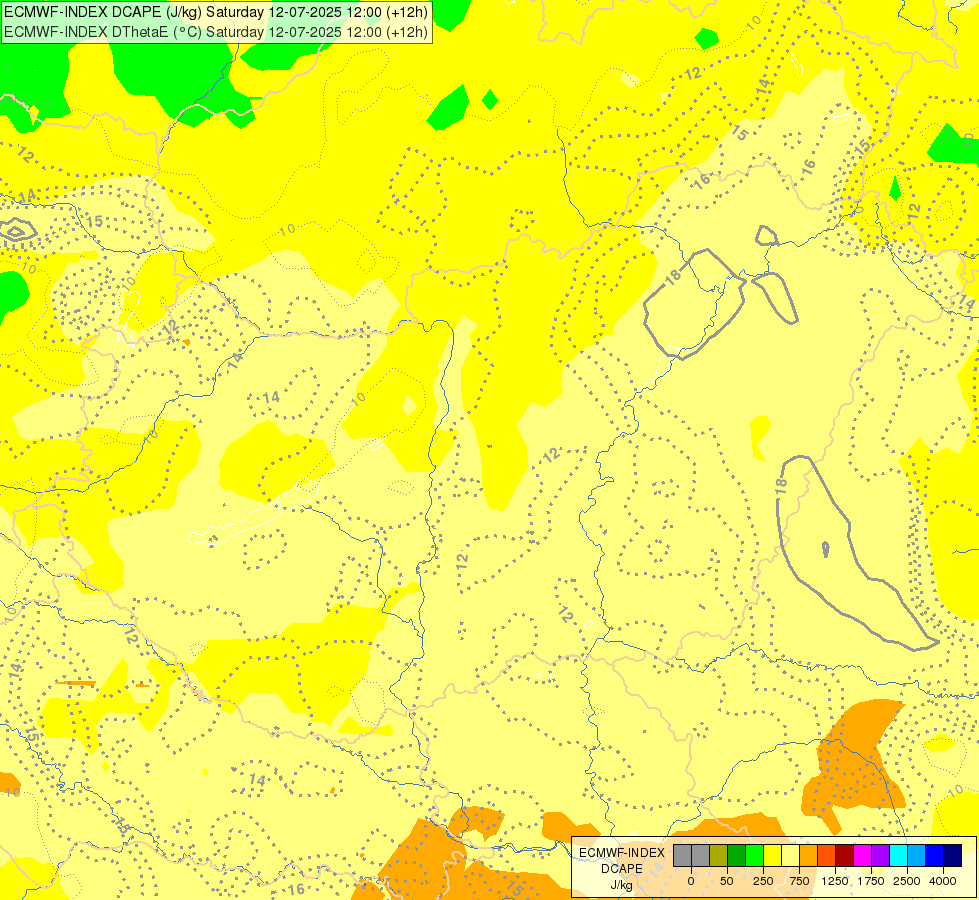Select the purple legend swatch

pos(880,855)
